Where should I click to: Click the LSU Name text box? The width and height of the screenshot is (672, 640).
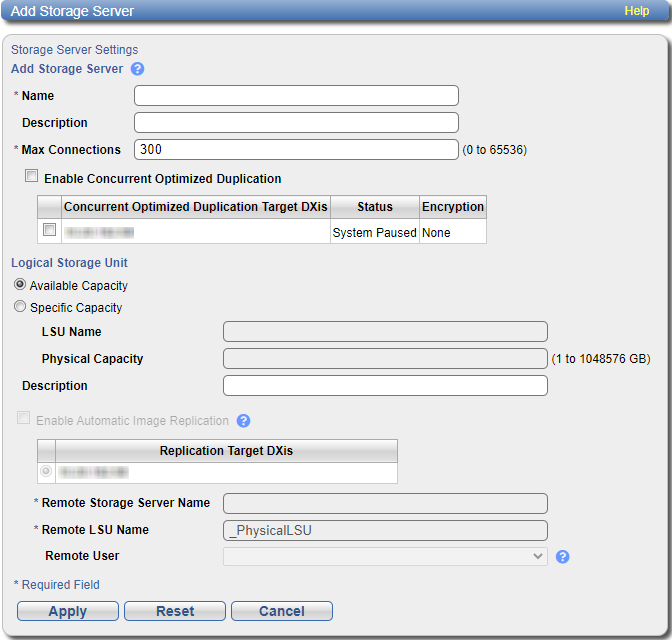coord(385,332)
